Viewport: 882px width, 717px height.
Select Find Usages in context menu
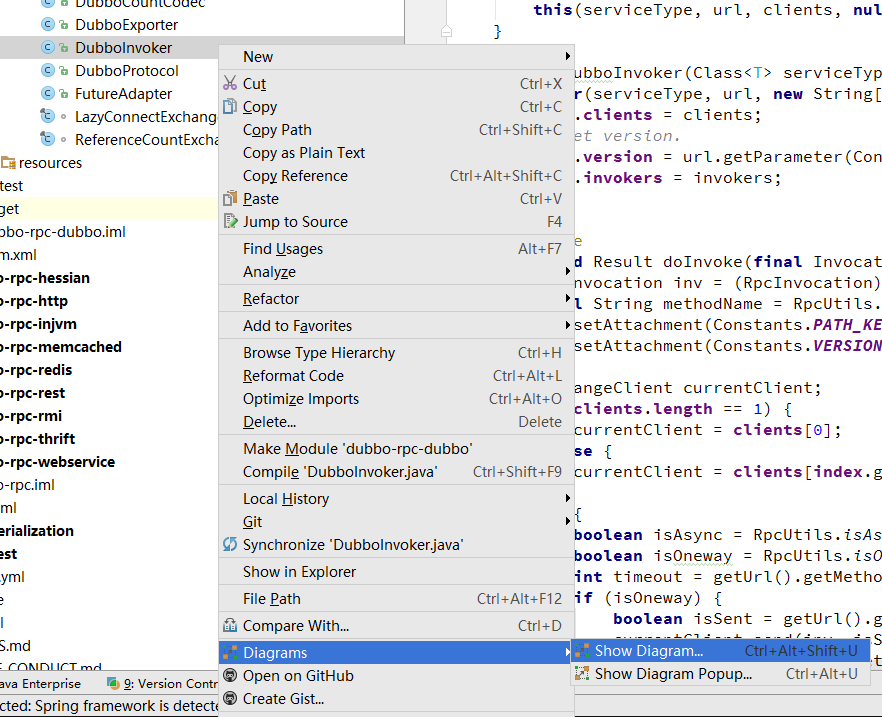pyautogui.click(x=396, y=249)
